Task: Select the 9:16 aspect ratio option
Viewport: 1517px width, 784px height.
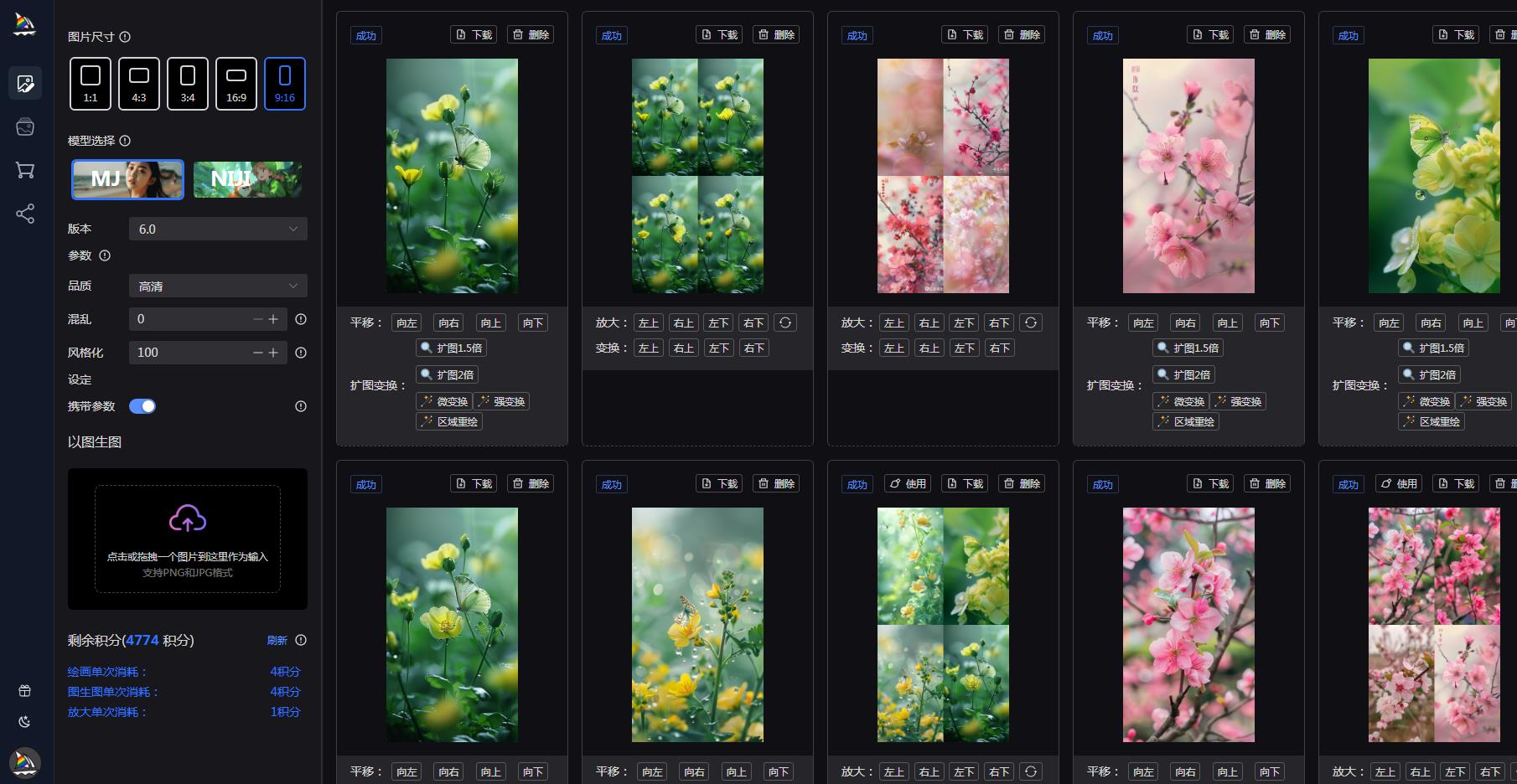Action: (285, 83)
